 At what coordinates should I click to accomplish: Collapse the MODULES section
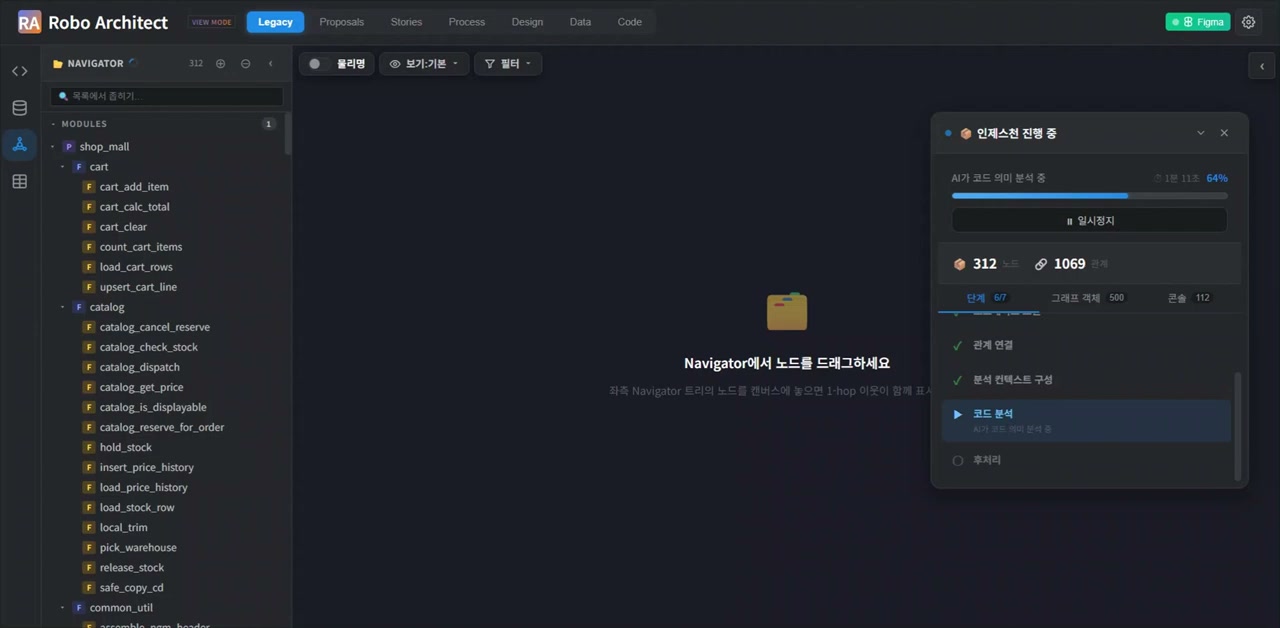(53, 124)
